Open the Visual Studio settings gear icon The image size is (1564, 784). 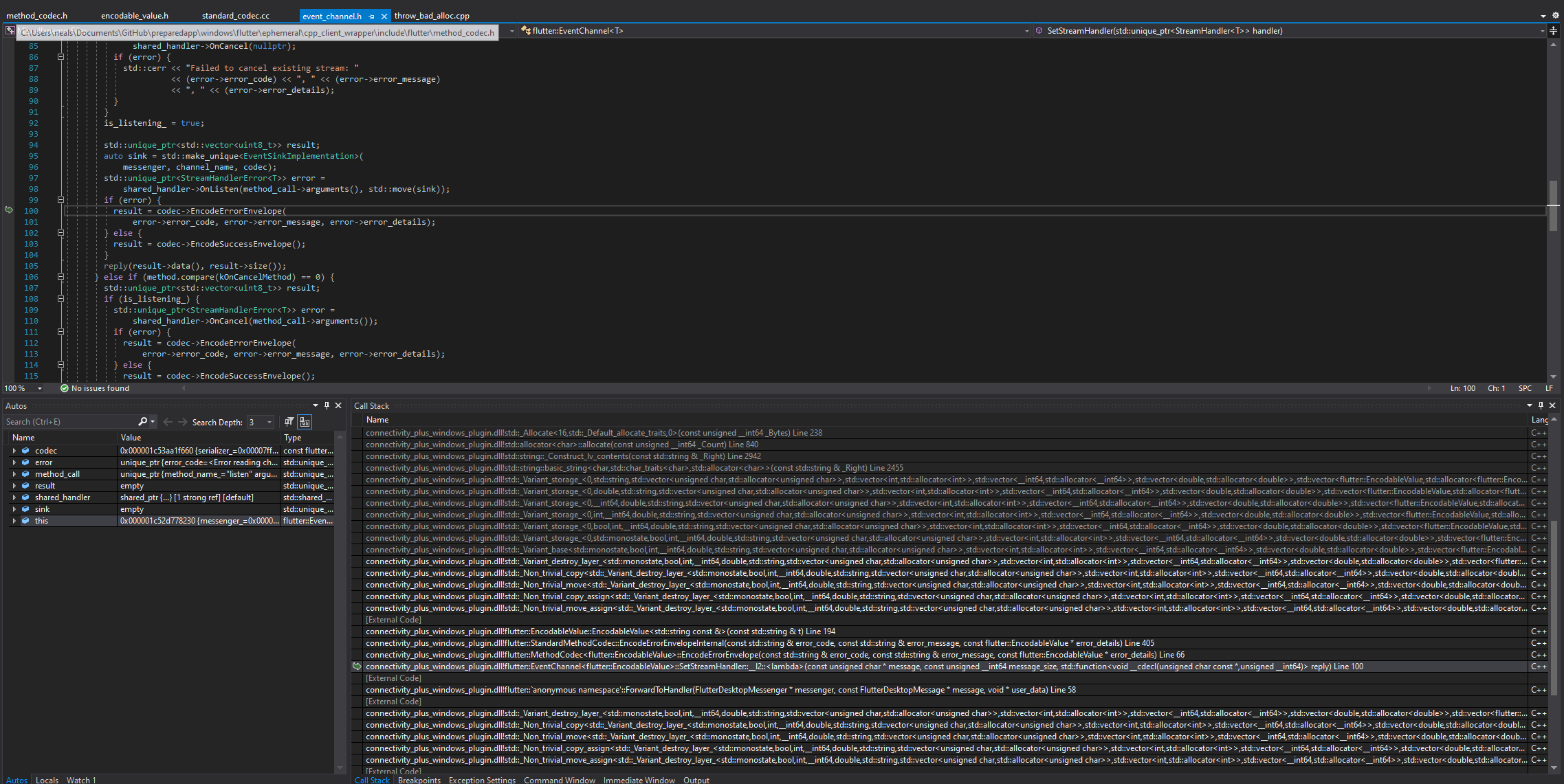[x=1556, y=15]
